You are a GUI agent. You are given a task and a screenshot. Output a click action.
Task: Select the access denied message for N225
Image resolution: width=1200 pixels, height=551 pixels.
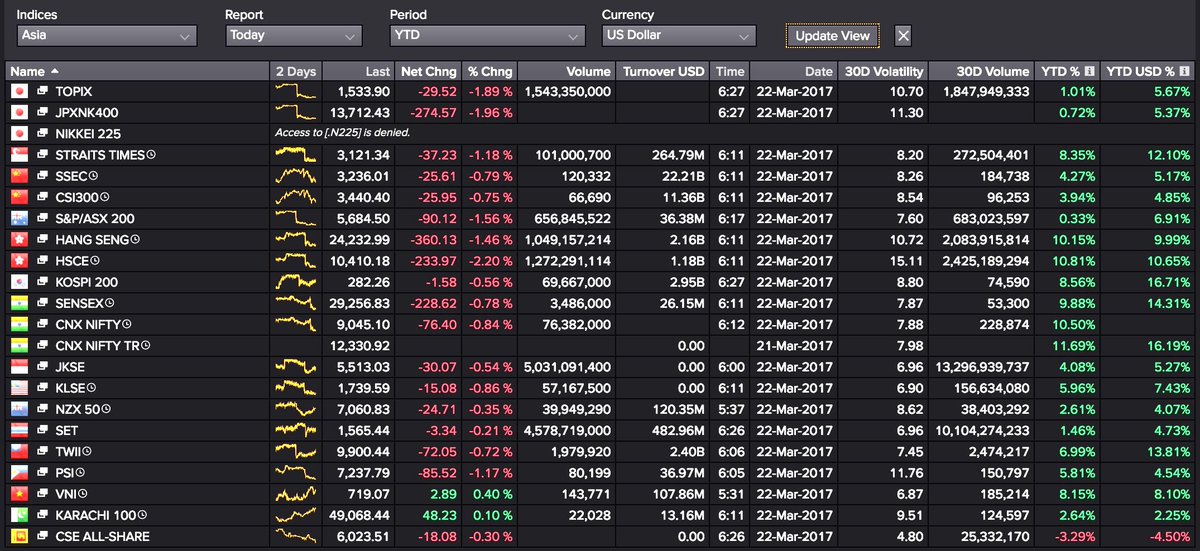(343, 133)
